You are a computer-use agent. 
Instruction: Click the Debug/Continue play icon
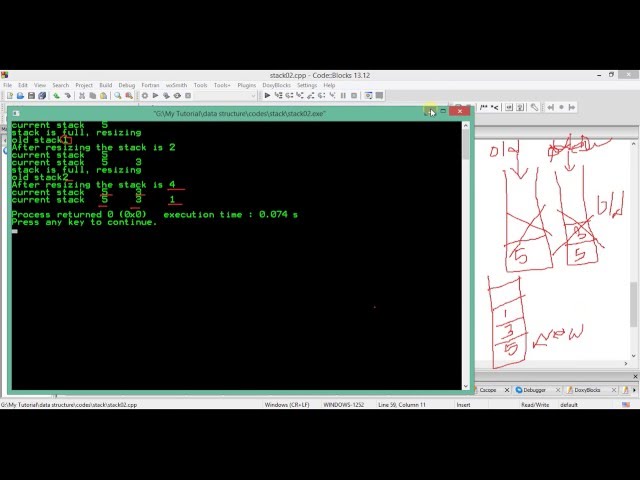pos(267,96)
